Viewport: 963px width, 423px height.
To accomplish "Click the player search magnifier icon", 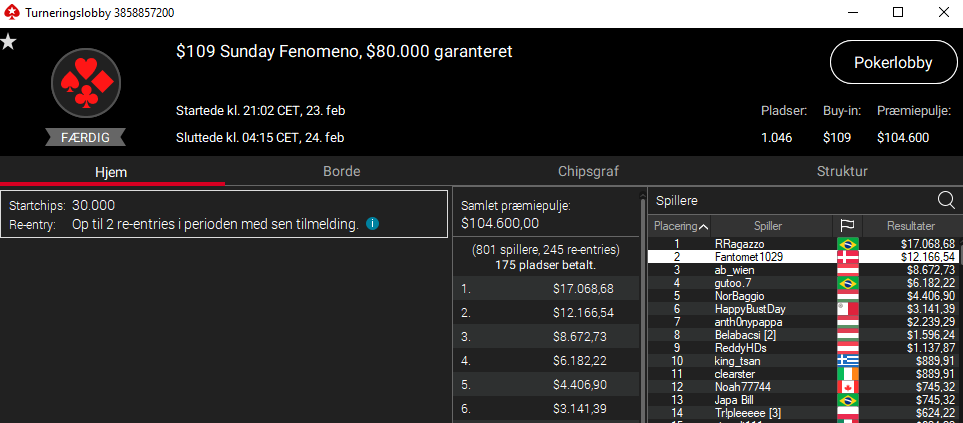I will tap(946, 200).
